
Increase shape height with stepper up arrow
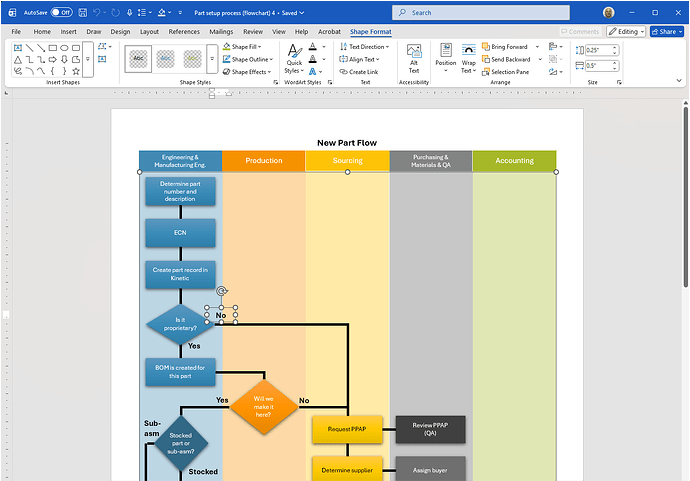pos(615,48)
